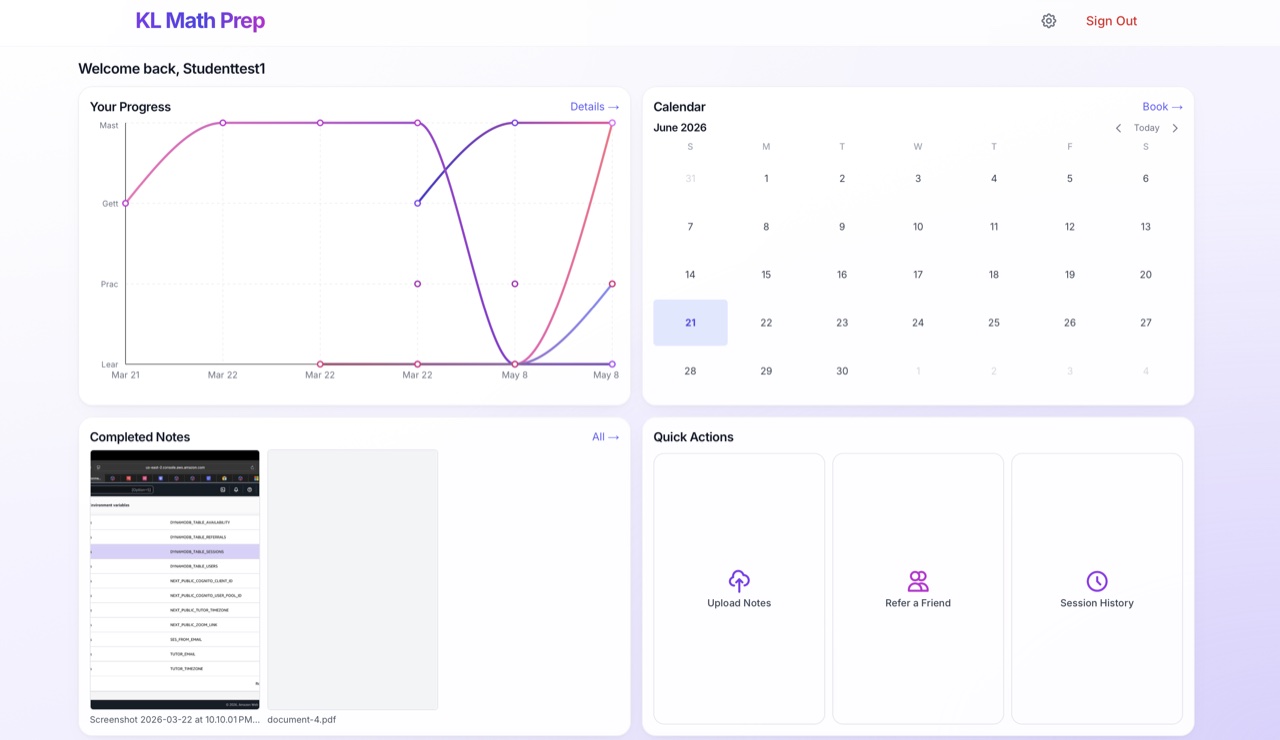Select June 30 on the calendar
The height and width of the screenshot is (740, 1280).
tap(842, 371)
